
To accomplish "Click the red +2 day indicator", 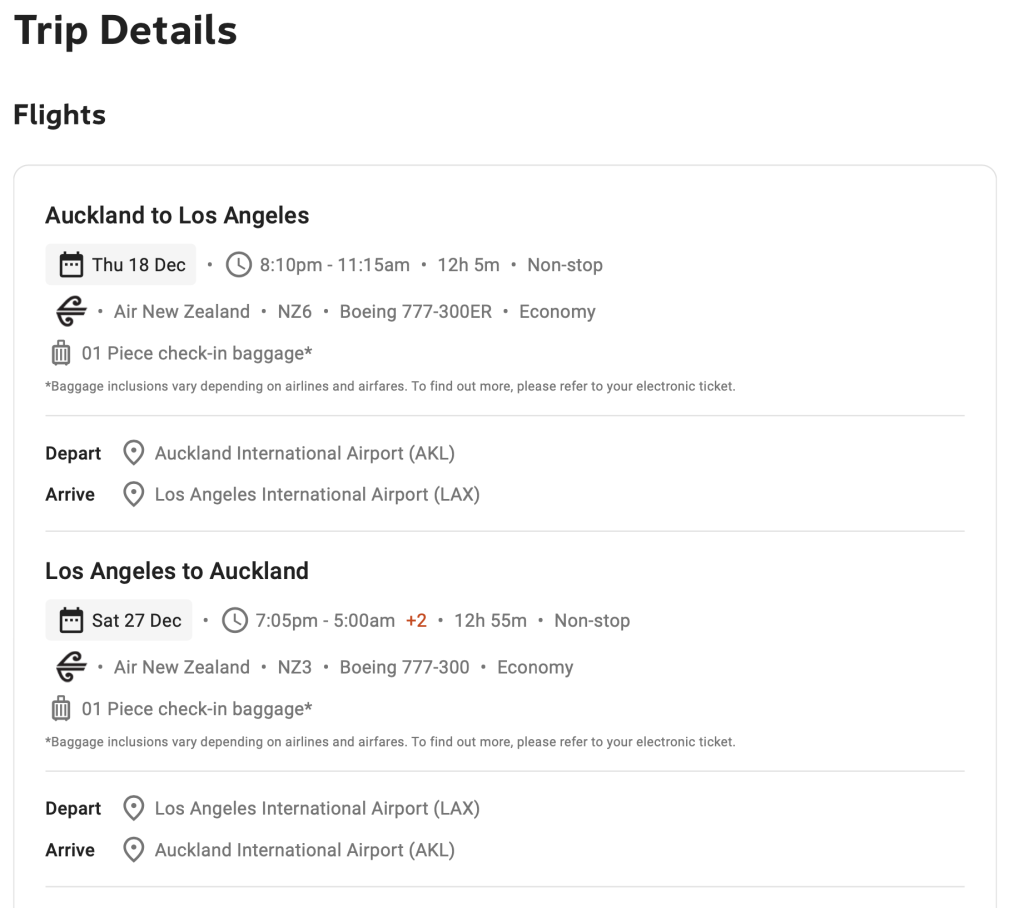I will pos(416,621).
